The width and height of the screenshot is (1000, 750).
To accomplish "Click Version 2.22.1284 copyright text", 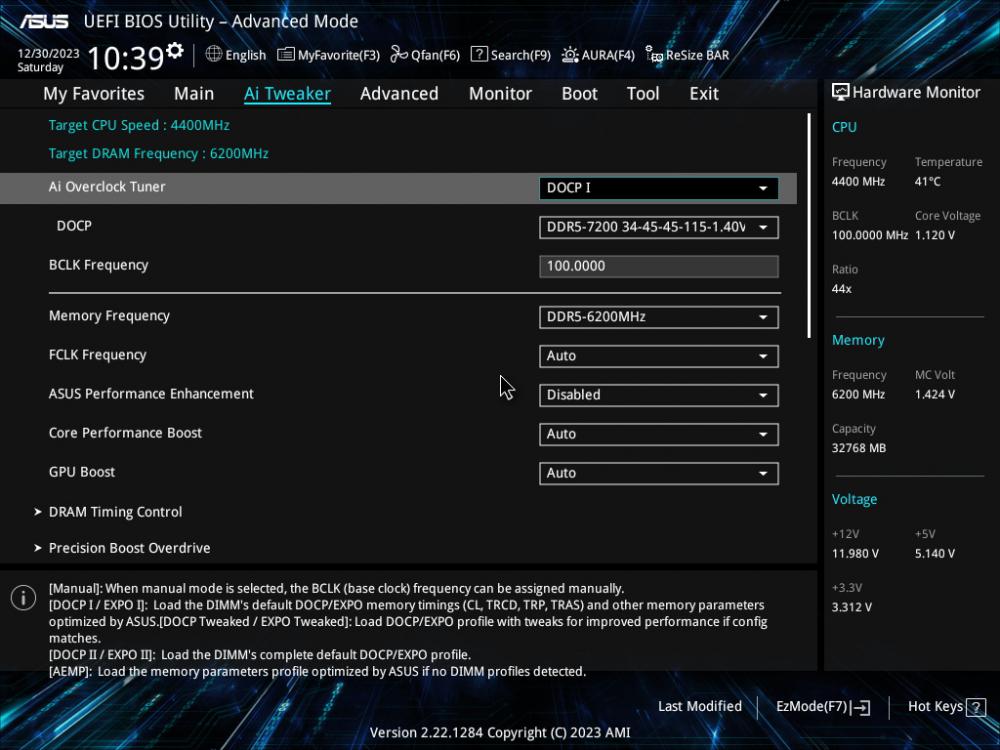I will coord(500,733).
